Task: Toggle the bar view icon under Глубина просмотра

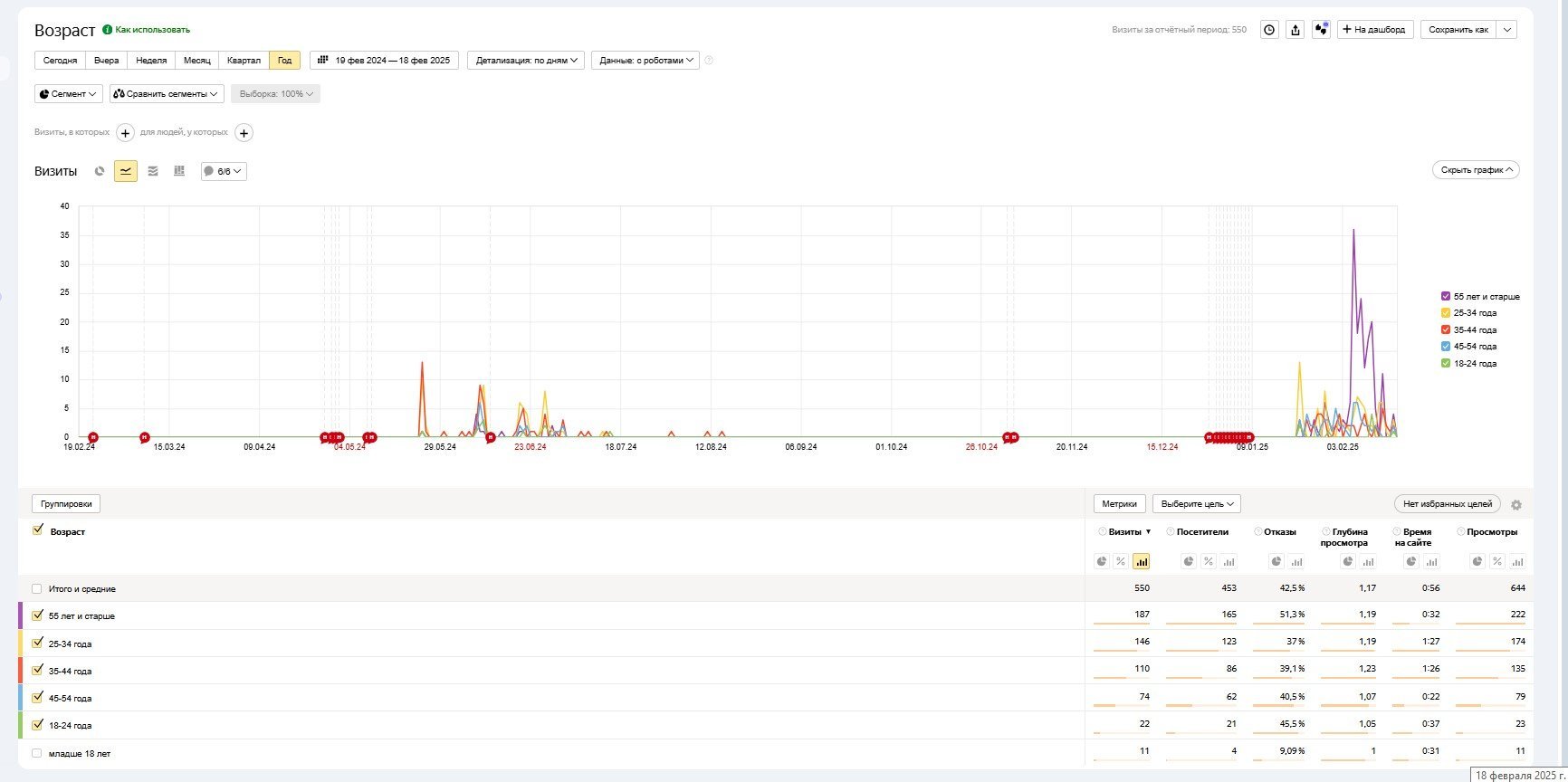Action: pos(1368,561)
